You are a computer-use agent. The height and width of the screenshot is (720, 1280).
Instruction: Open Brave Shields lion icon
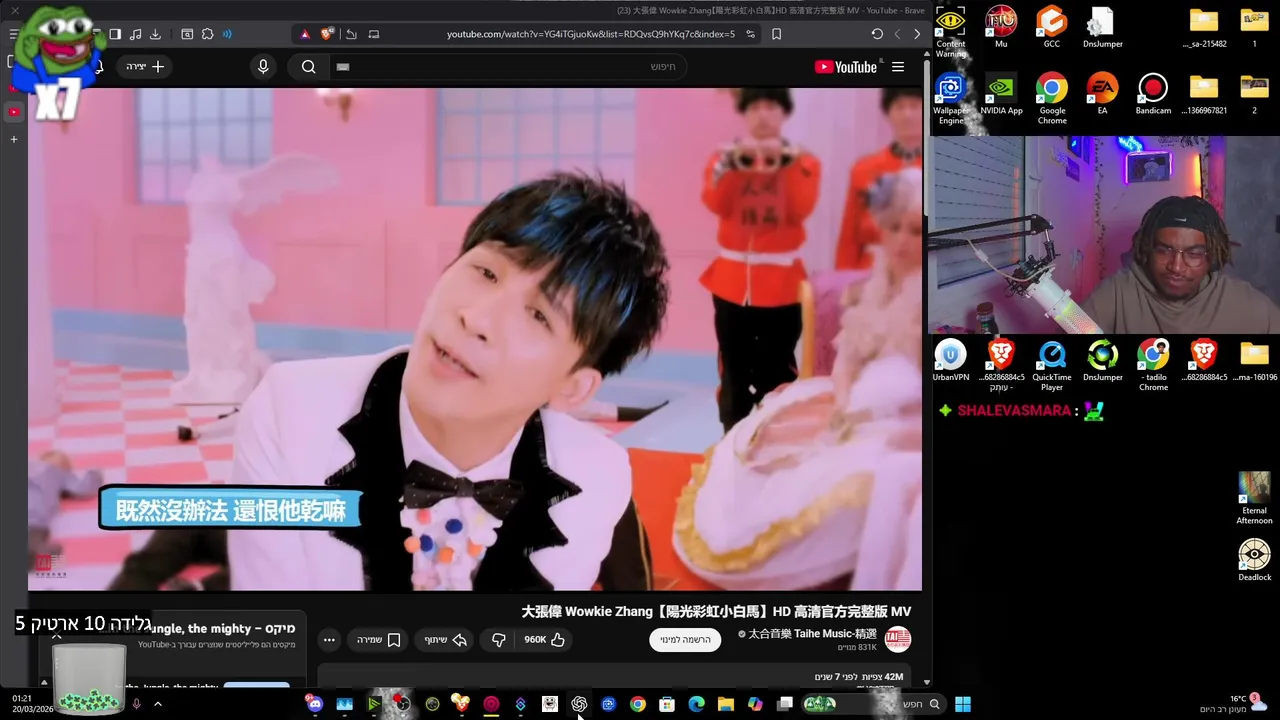point(326,34)
